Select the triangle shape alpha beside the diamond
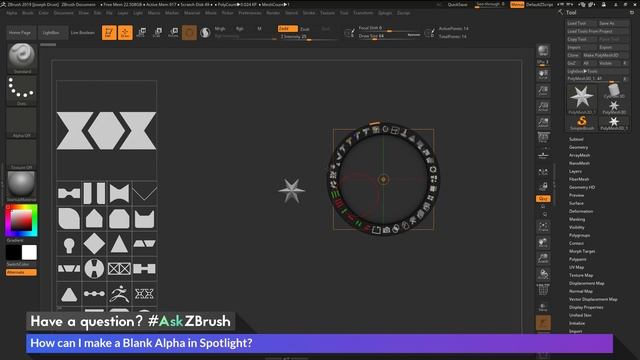This screenshot has height=360, width=640. [119, 244]
